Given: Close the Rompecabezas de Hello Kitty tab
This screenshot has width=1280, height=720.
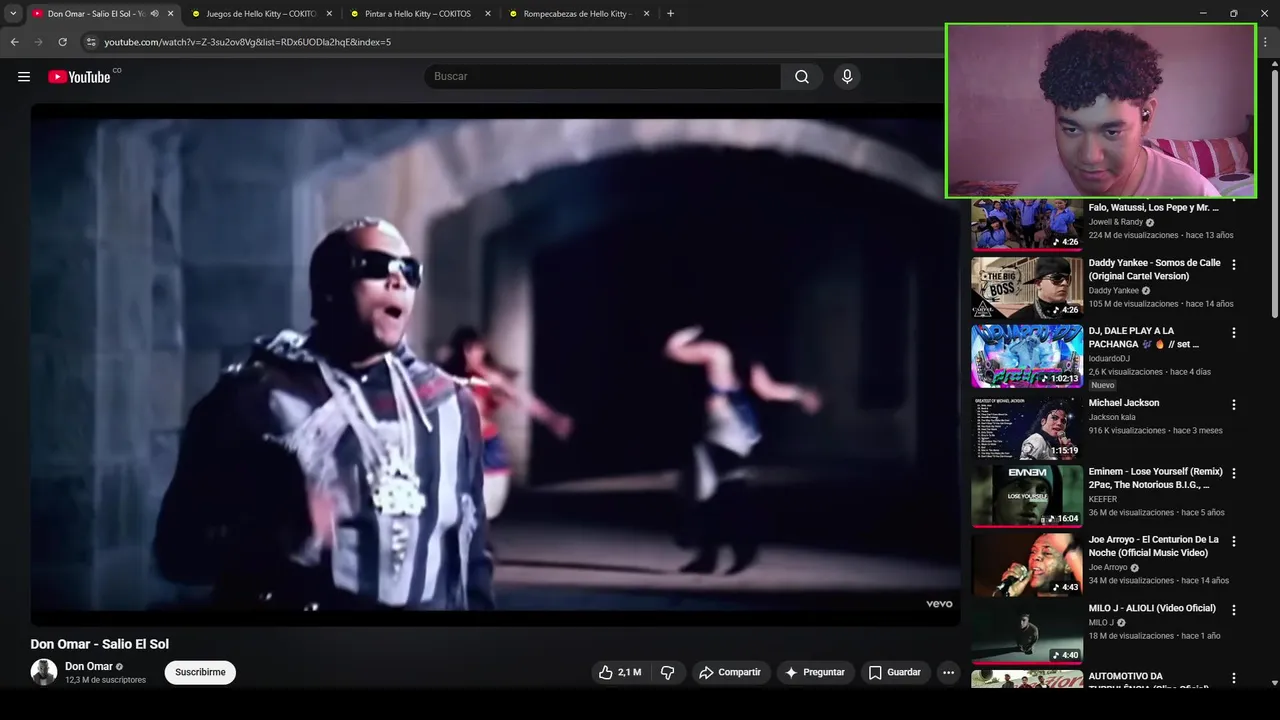Looking at the screenshot, I should tap(646, 14).
